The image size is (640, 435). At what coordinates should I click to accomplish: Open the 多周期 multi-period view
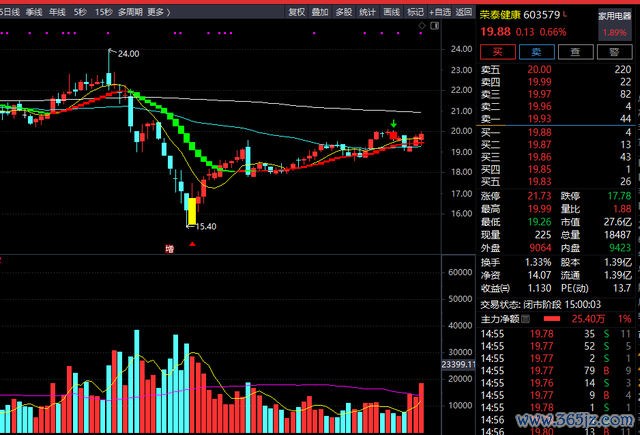tap(130, 12)
